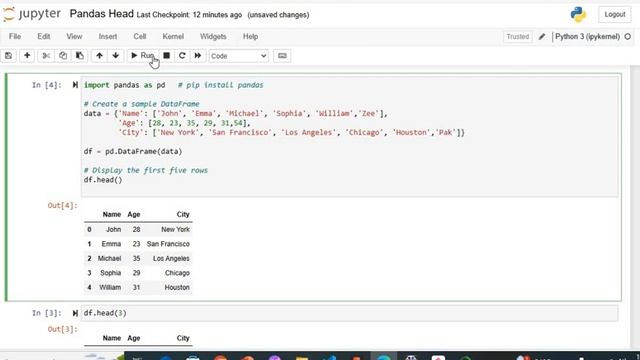This screenshot has width=640, height=360.
Task: Click the New York cell
Action: click(176, 230)
